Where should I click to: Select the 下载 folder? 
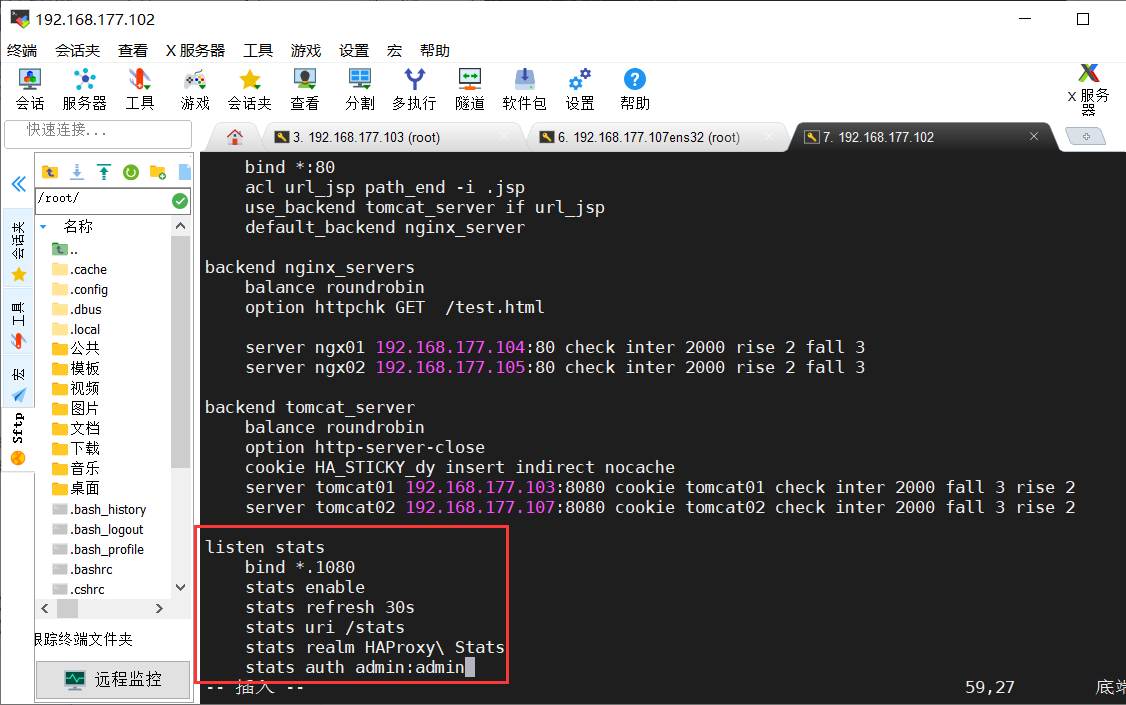pos(76,449)
